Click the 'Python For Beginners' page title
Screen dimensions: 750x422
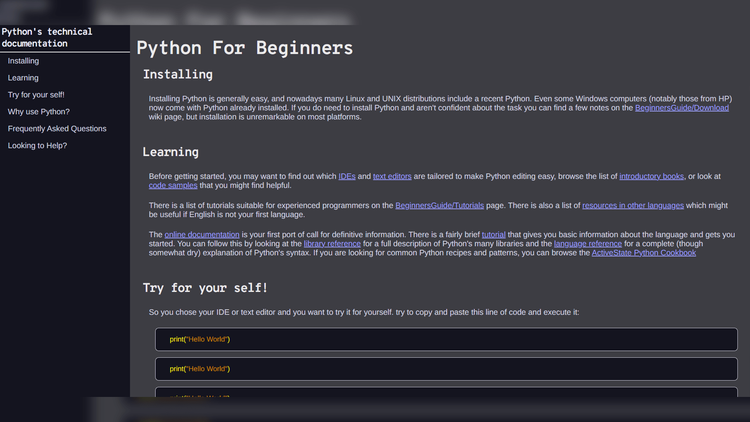tap(245, 48)
